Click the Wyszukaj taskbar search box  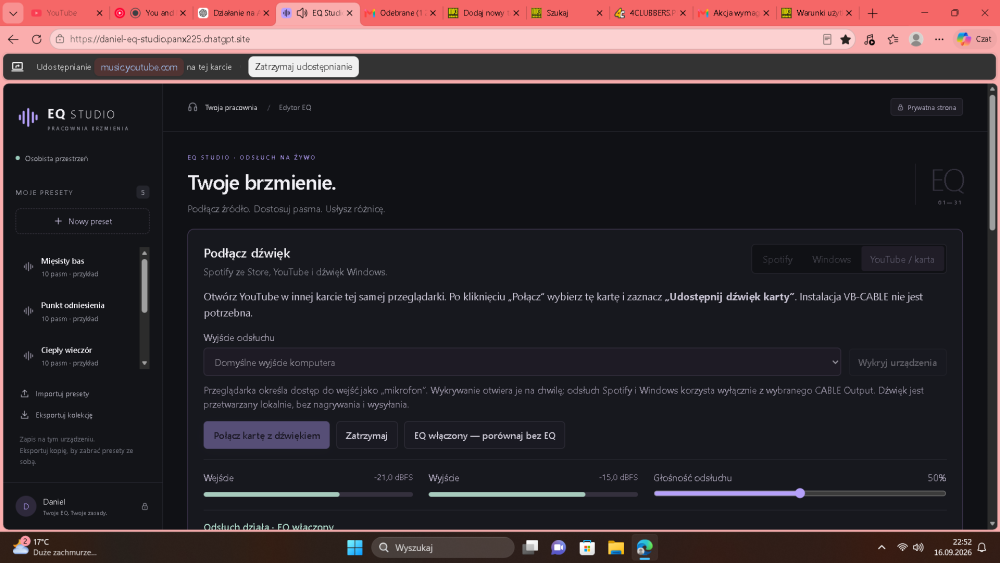click(x=443, y=547)
